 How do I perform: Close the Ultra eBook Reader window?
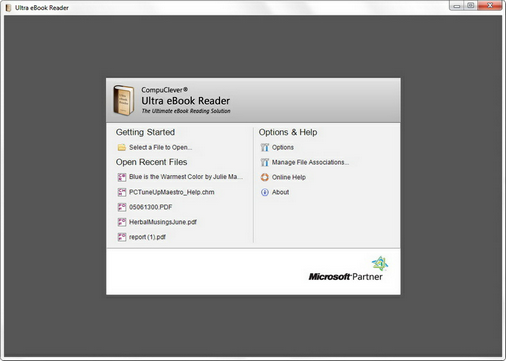pyautogui.click(x=490, y=6)
